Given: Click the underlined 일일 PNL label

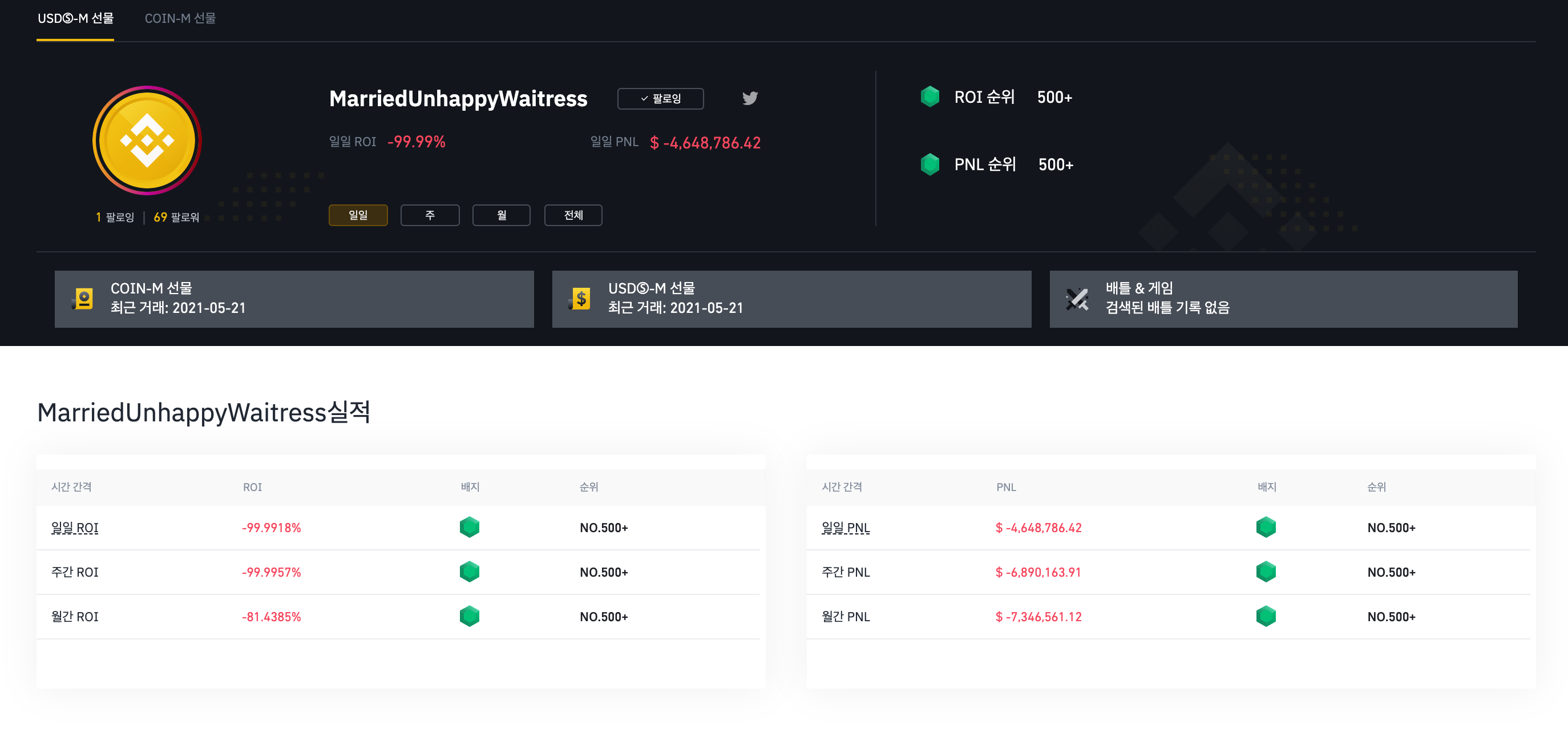Looking at the screenshot, I should [846, 528].
